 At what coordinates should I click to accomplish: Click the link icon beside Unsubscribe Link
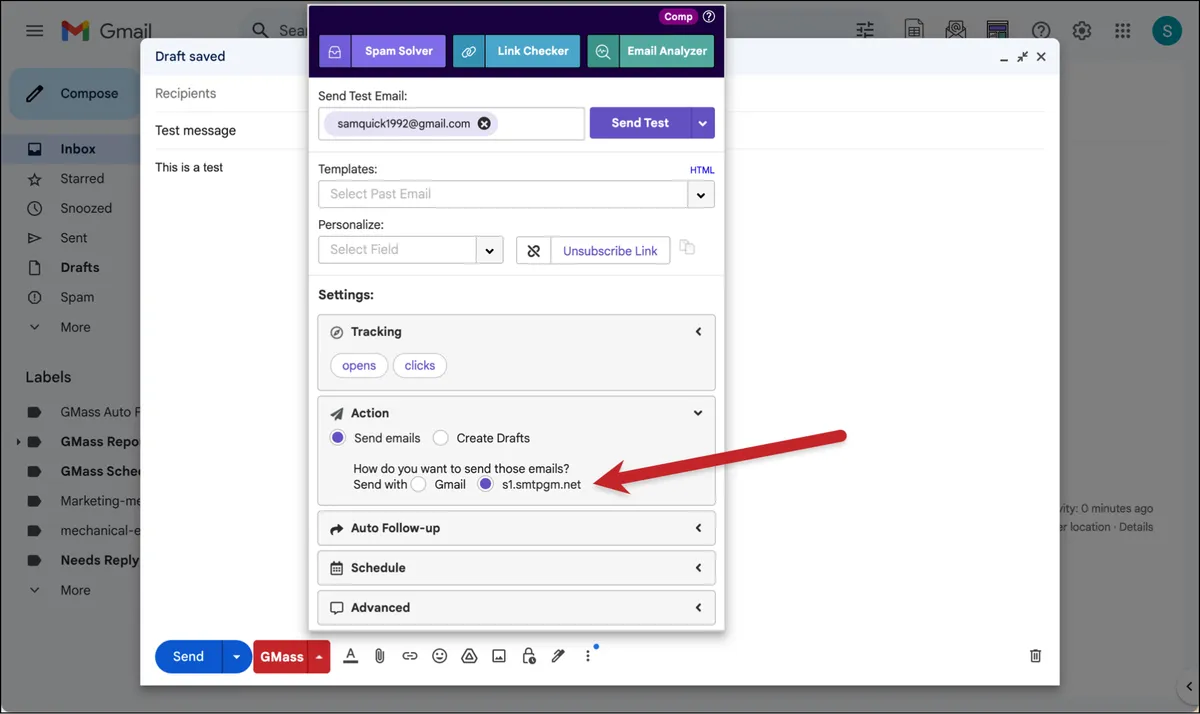pyautogui.click(x=534, y=250)
